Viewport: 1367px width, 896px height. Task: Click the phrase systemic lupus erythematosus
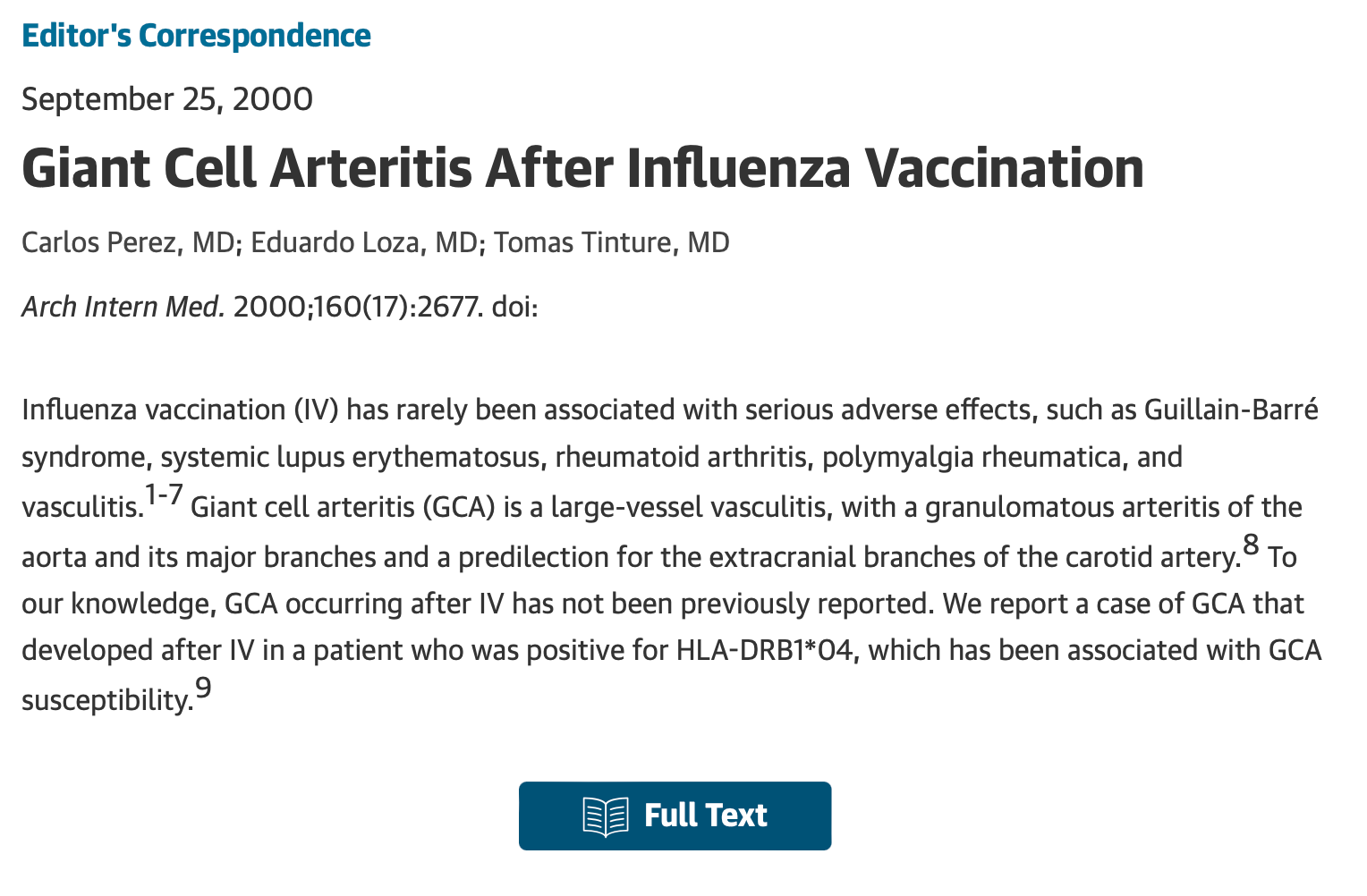click(x=353, y=457)
